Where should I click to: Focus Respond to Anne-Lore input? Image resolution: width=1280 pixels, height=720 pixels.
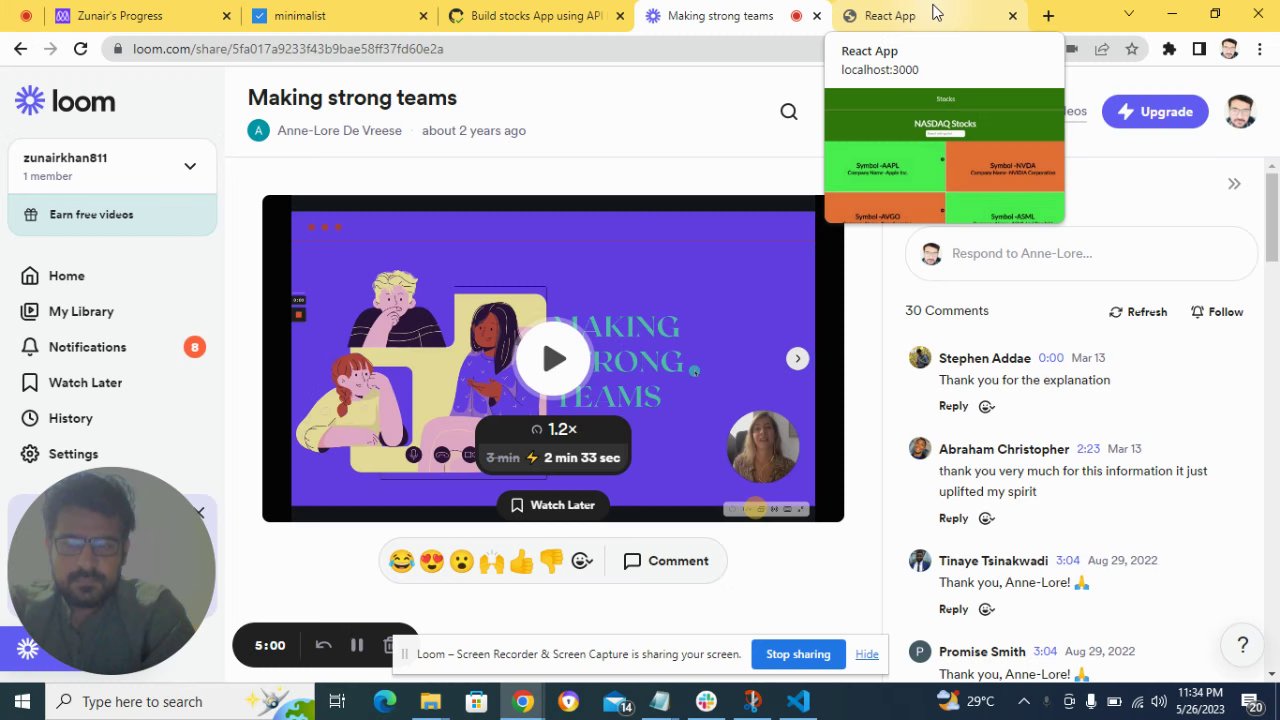1081,254
